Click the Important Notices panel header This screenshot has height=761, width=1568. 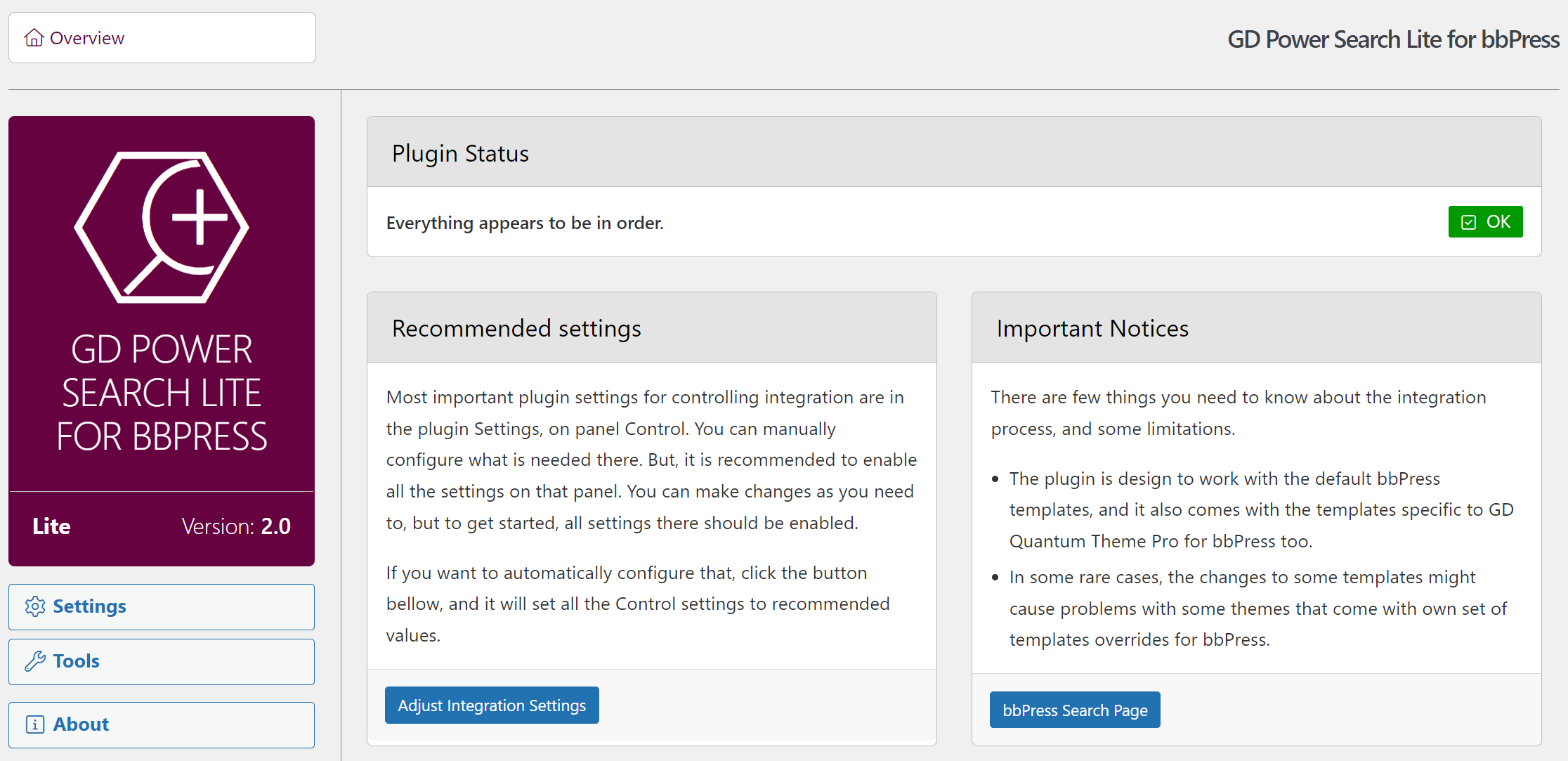[x=1255, y=328]
